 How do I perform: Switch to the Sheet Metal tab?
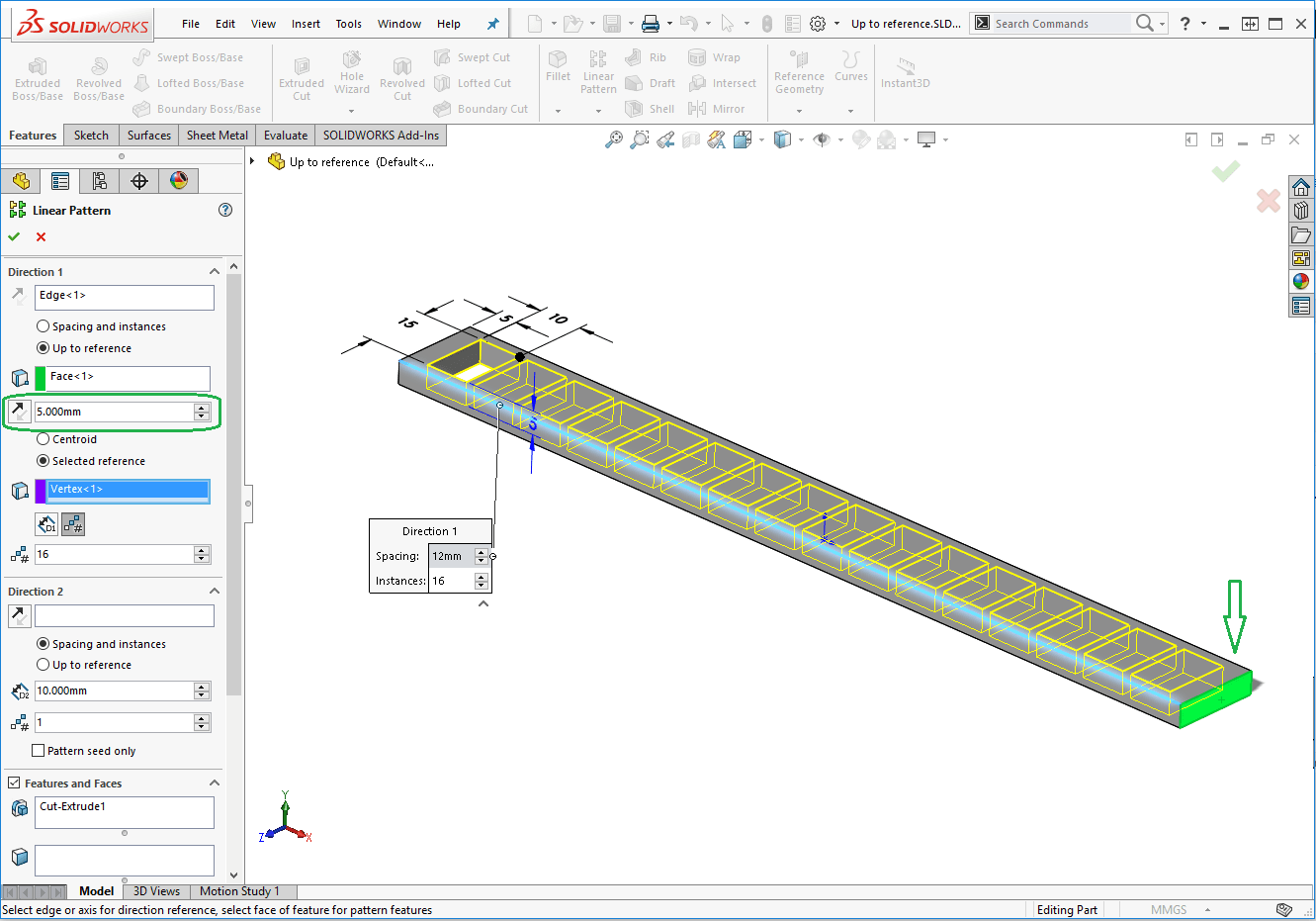pyautogui.click(x=217, y=136)
